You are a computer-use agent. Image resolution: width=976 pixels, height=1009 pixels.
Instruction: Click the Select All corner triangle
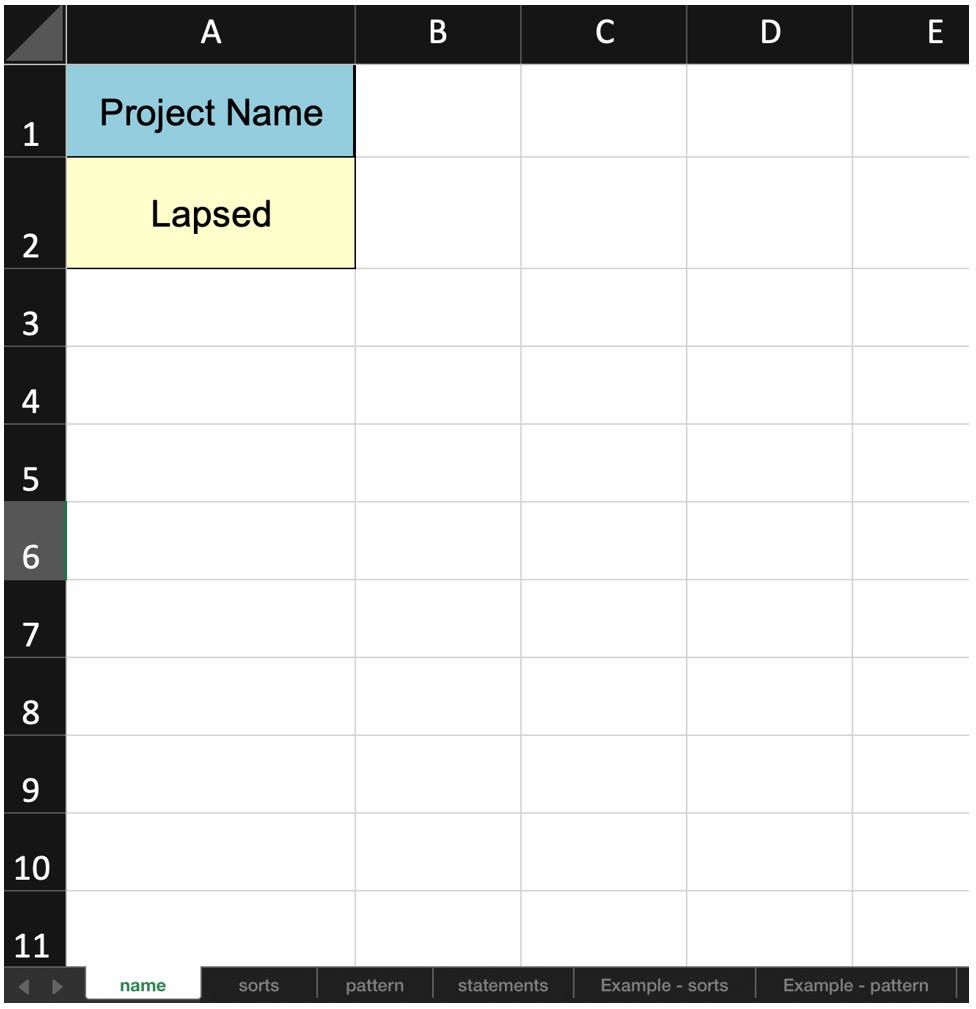pyautogui.click(x=35, y=35)
